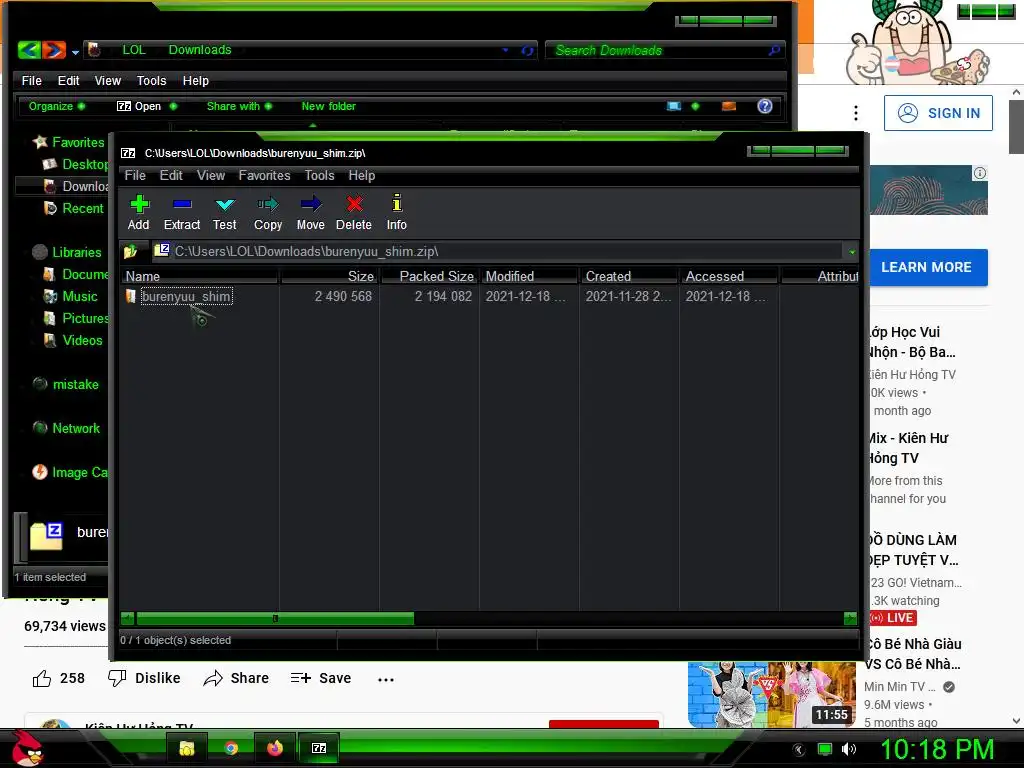Open Explorer's Tools menu
Image resolution: width=1024 pixels, height=768 pixels.
click(x=152, y=81)
